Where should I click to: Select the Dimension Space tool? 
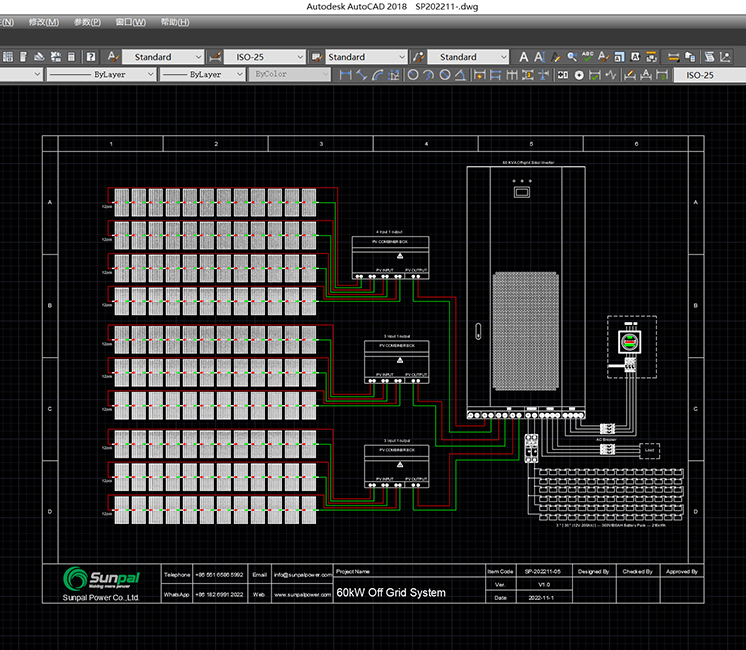coord(528,75)
